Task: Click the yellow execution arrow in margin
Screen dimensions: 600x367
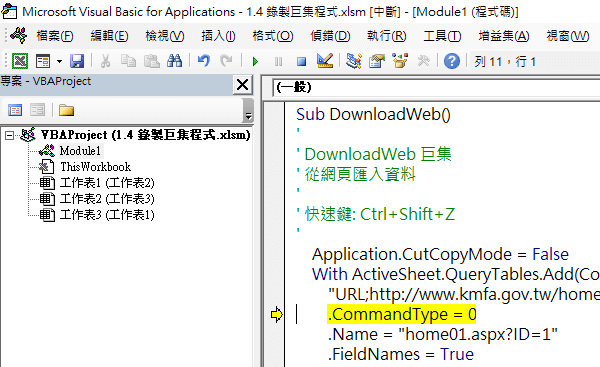Action: click(276, 315)
